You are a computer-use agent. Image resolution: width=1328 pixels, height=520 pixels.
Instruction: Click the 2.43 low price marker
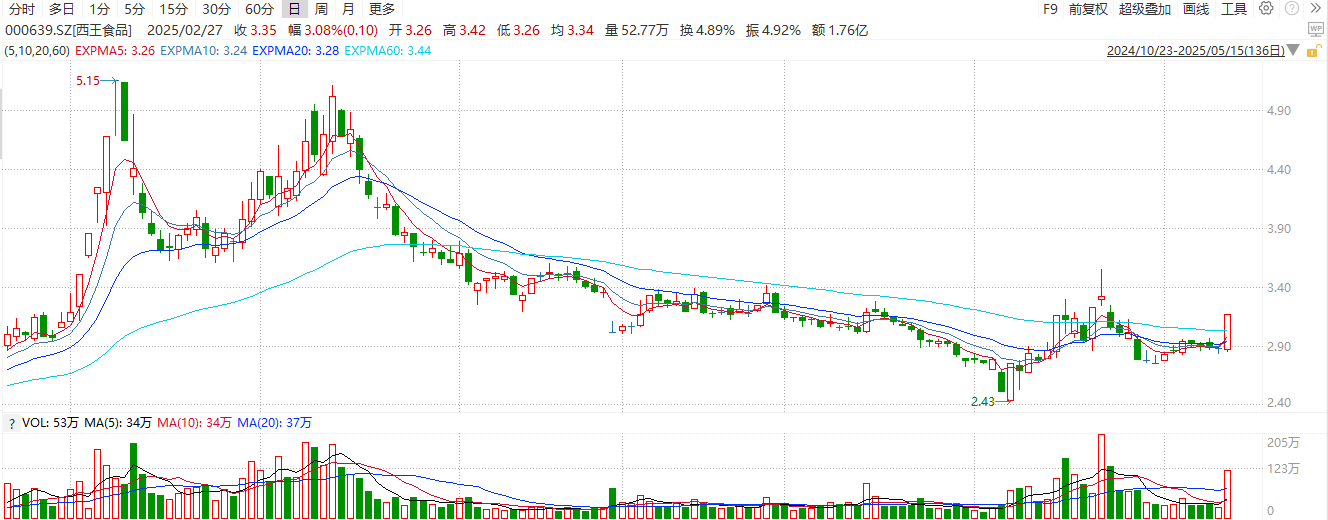click(984, 401)
